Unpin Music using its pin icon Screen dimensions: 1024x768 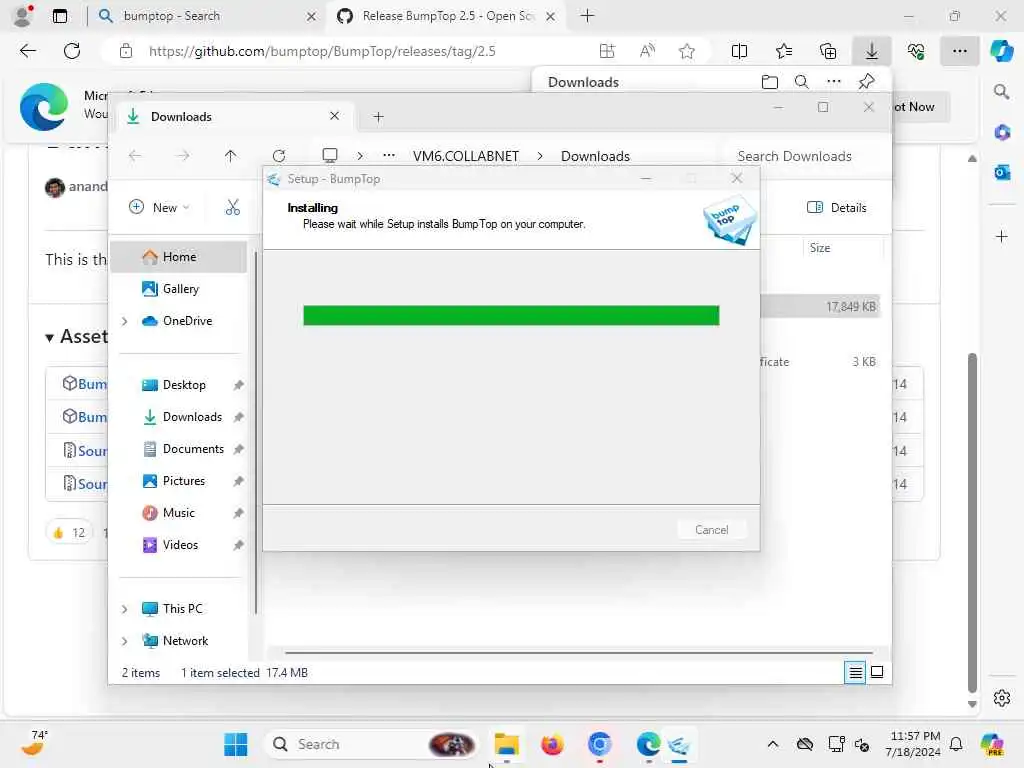pos(238,513)
